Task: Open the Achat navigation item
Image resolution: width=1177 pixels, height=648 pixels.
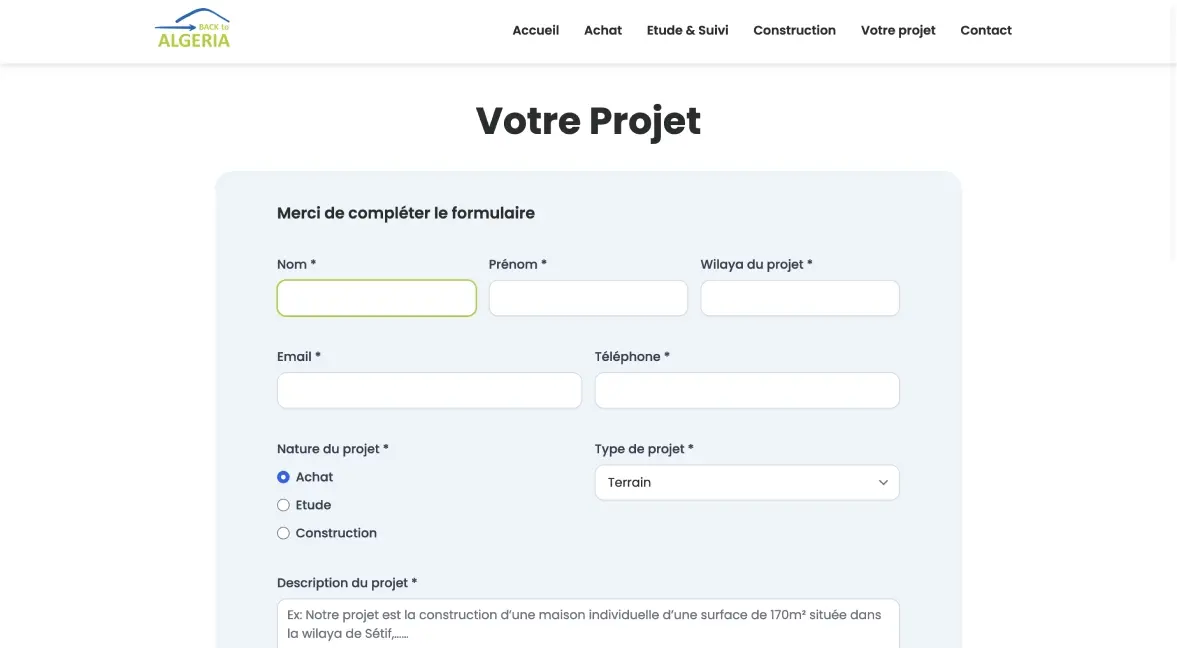Action: [x=603, y=31]
